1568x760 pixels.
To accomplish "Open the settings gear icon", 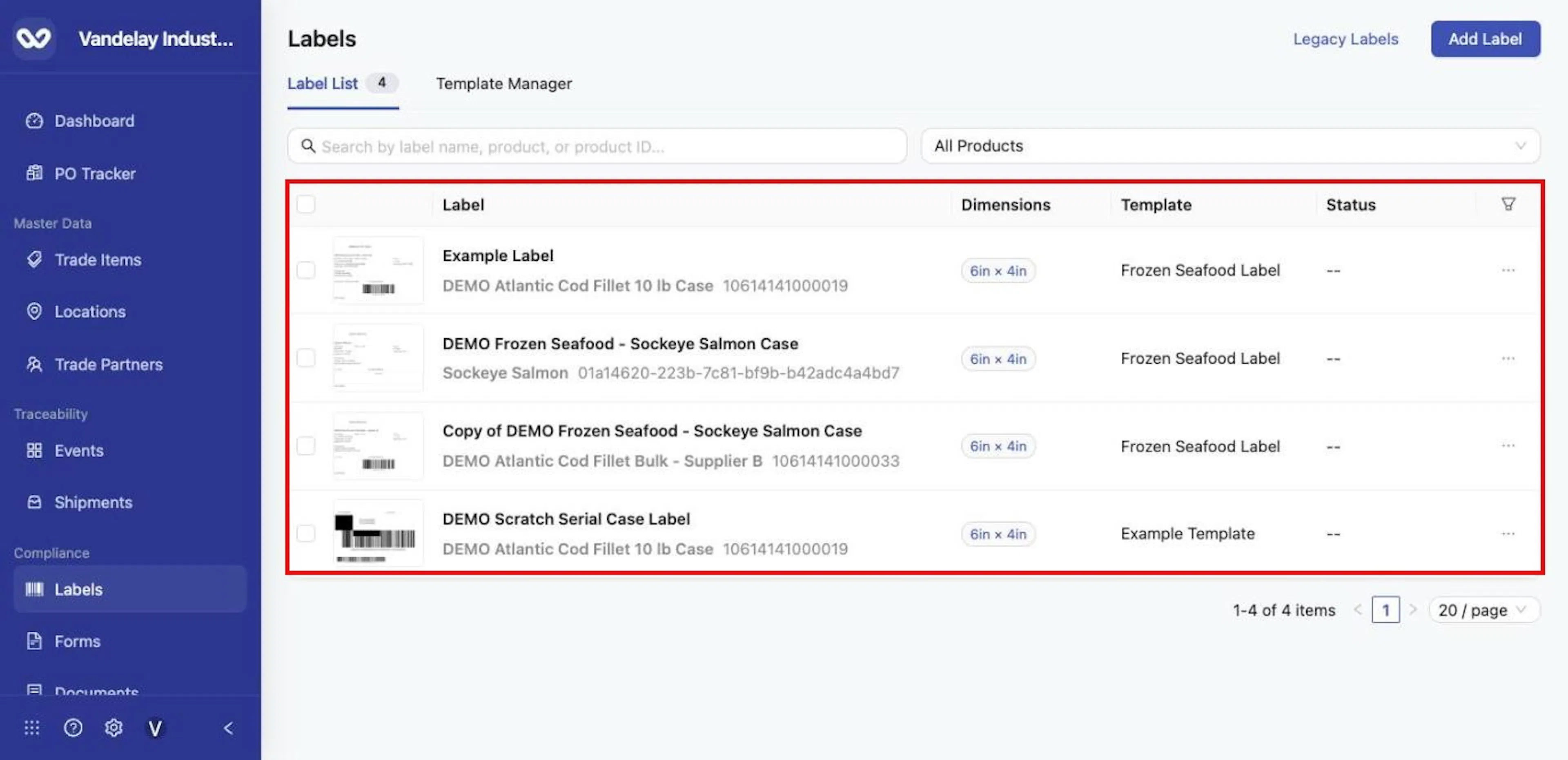I will click(114, 728).
